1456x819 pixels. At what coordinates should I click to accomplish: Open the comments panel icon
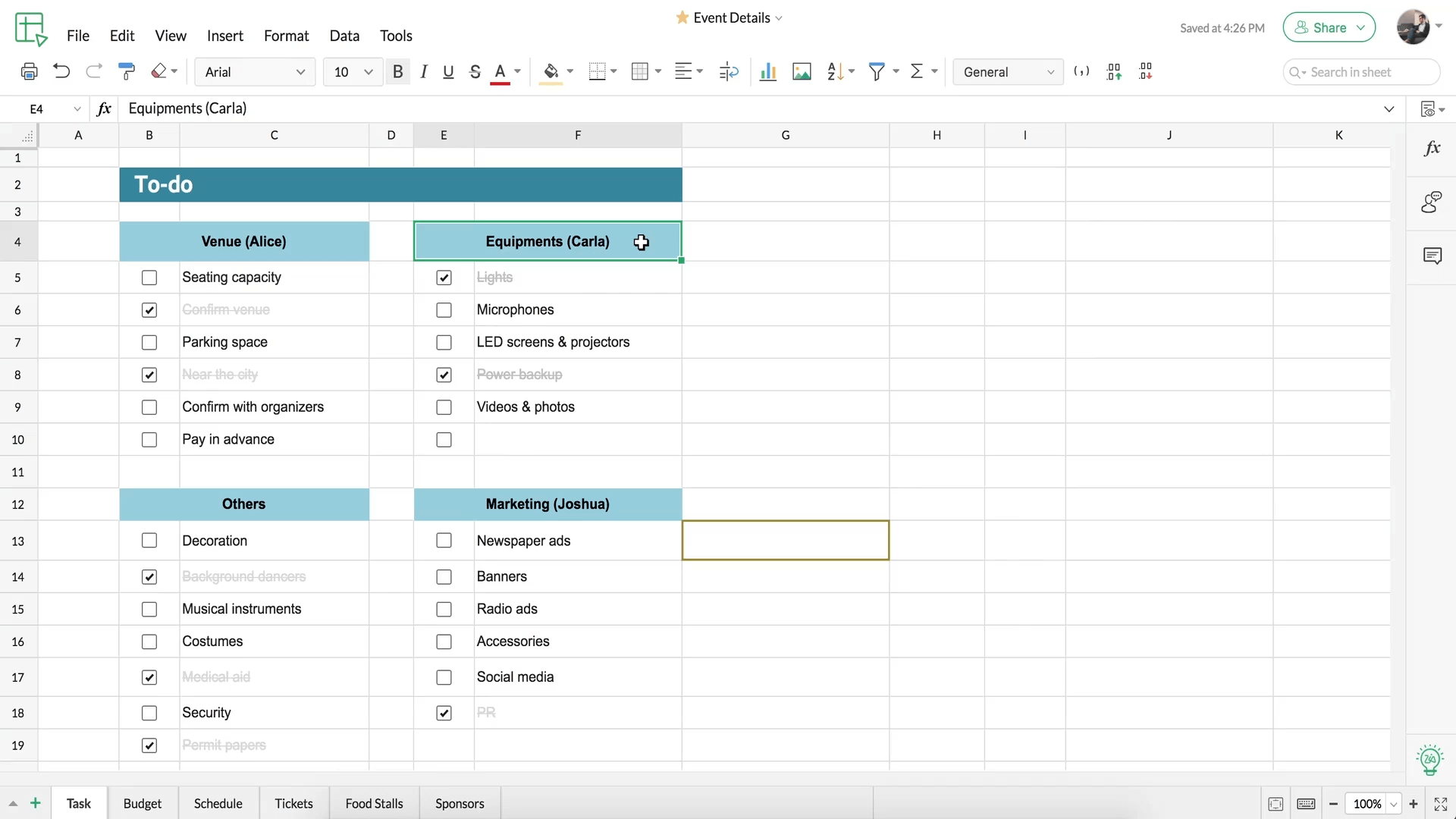pyautogui.click(x=1432, y=256)
